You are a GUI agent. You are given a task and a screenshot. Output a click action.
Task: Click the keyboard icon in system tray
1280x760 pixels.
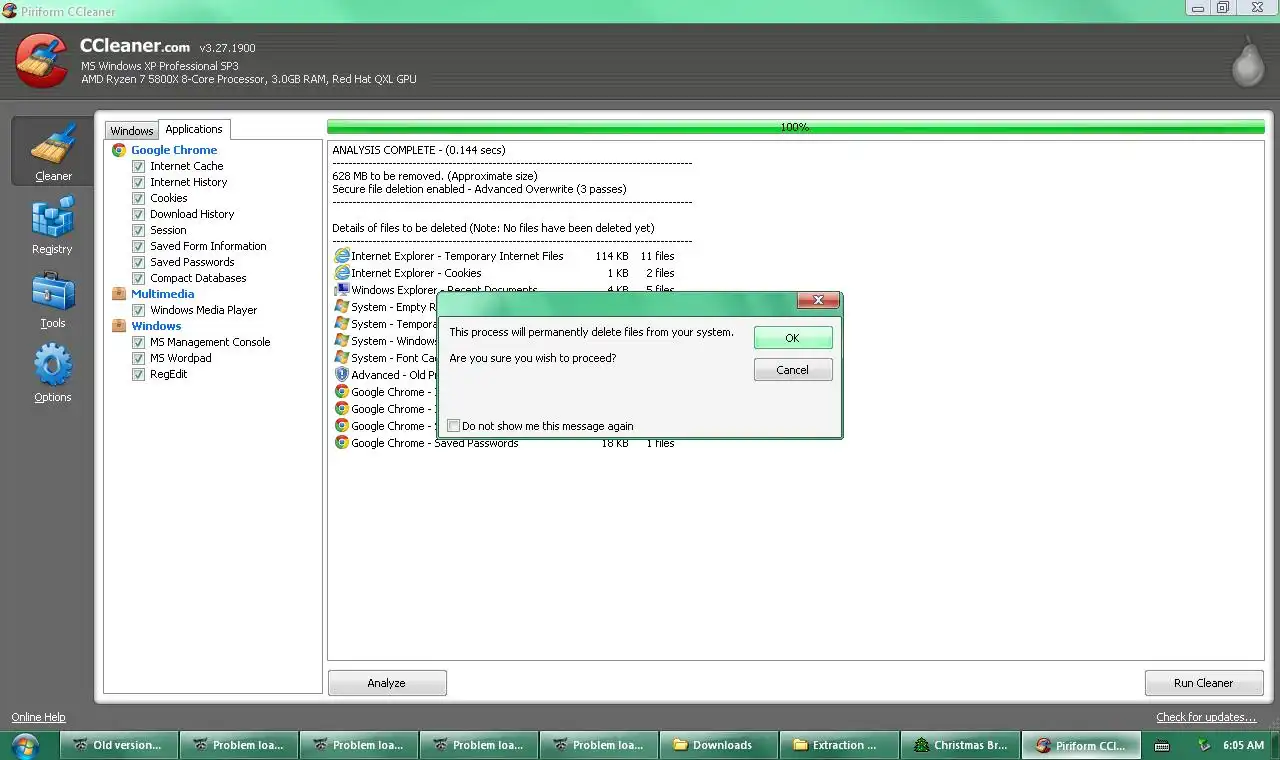coord(1162,746)
